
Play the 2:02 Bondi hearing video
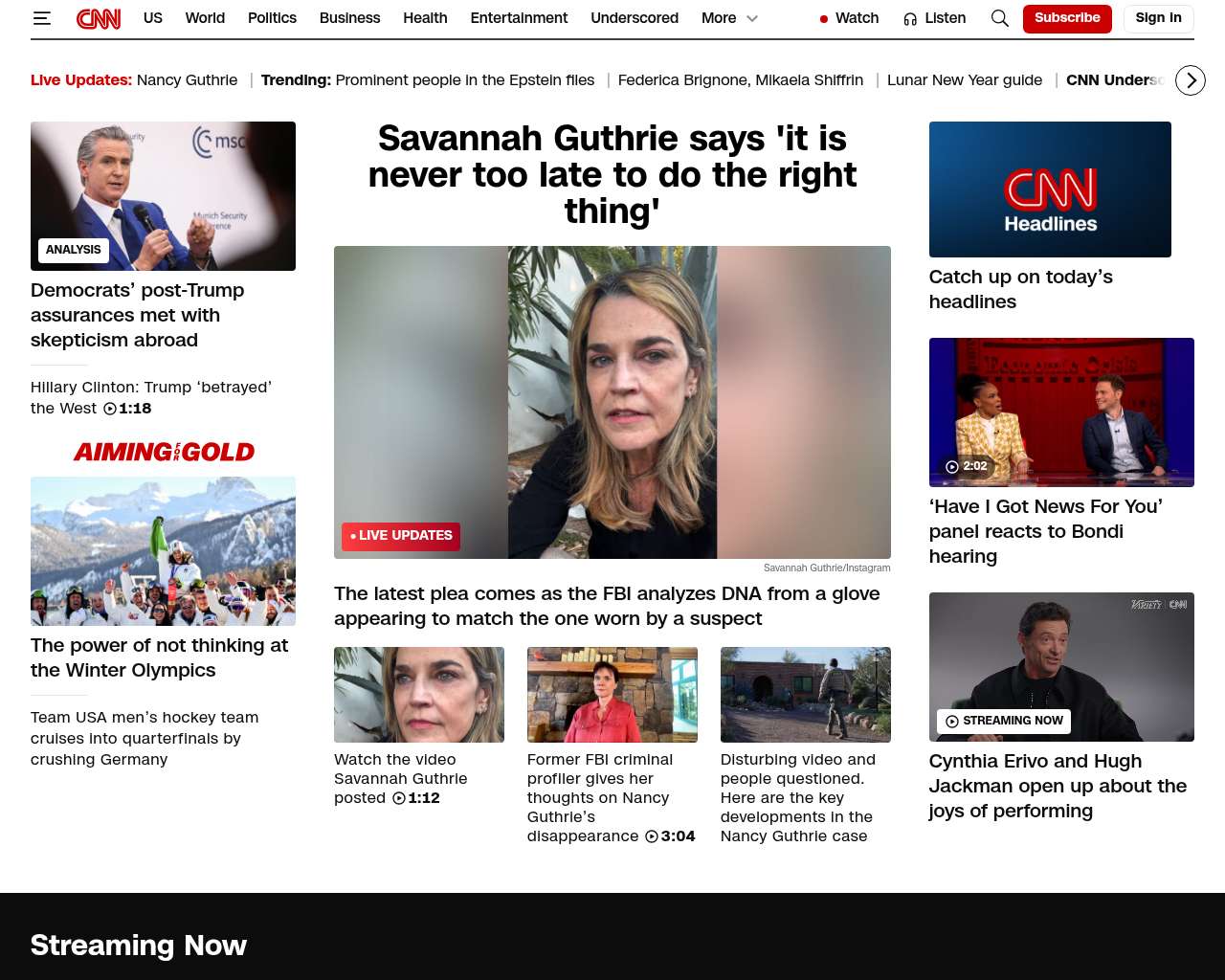click(966, 466)
